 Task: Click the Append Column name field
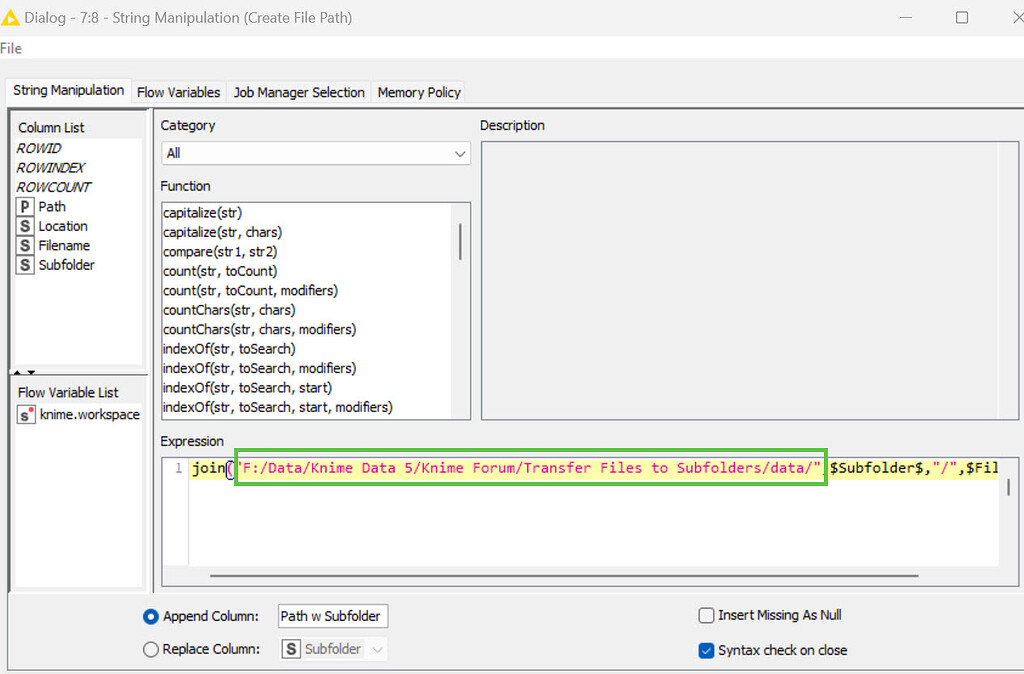tap(332, 616)
